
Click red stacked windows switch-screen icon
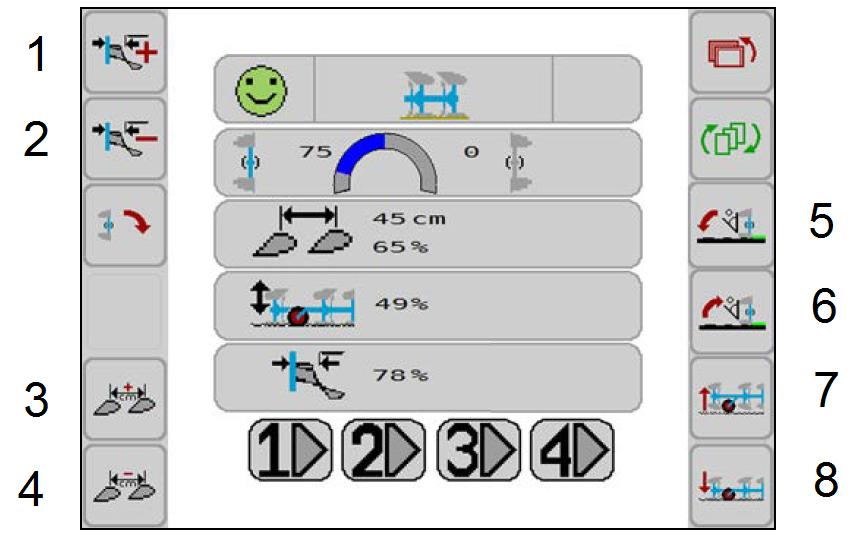[731, 53]
